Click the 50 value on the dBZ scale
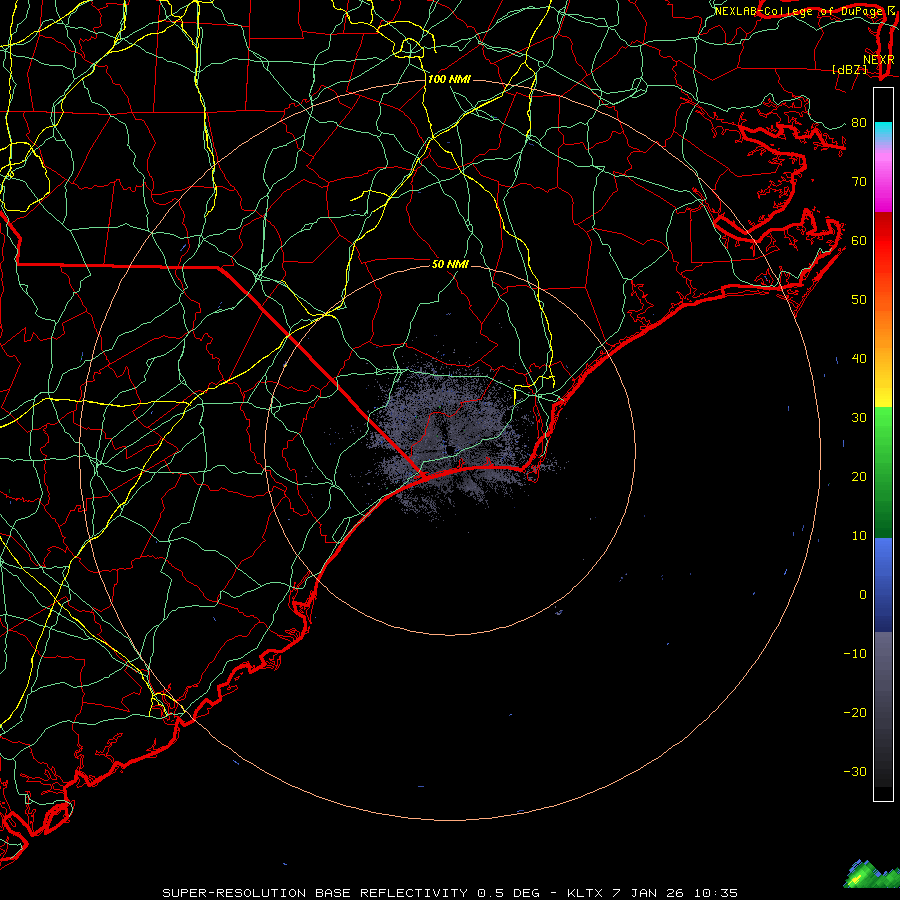900x900 pixels. (859, 300)
